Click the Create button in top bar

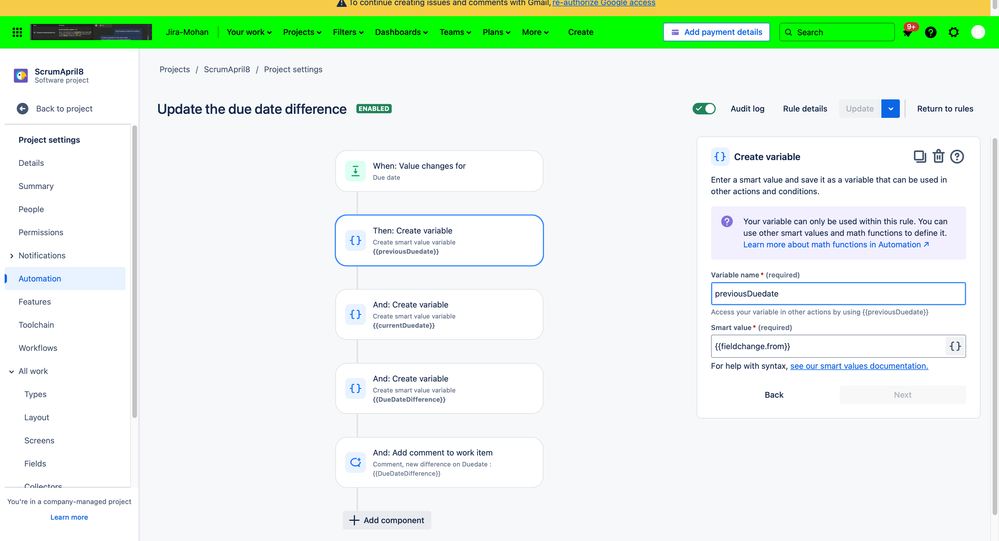[x=580, y=32]
